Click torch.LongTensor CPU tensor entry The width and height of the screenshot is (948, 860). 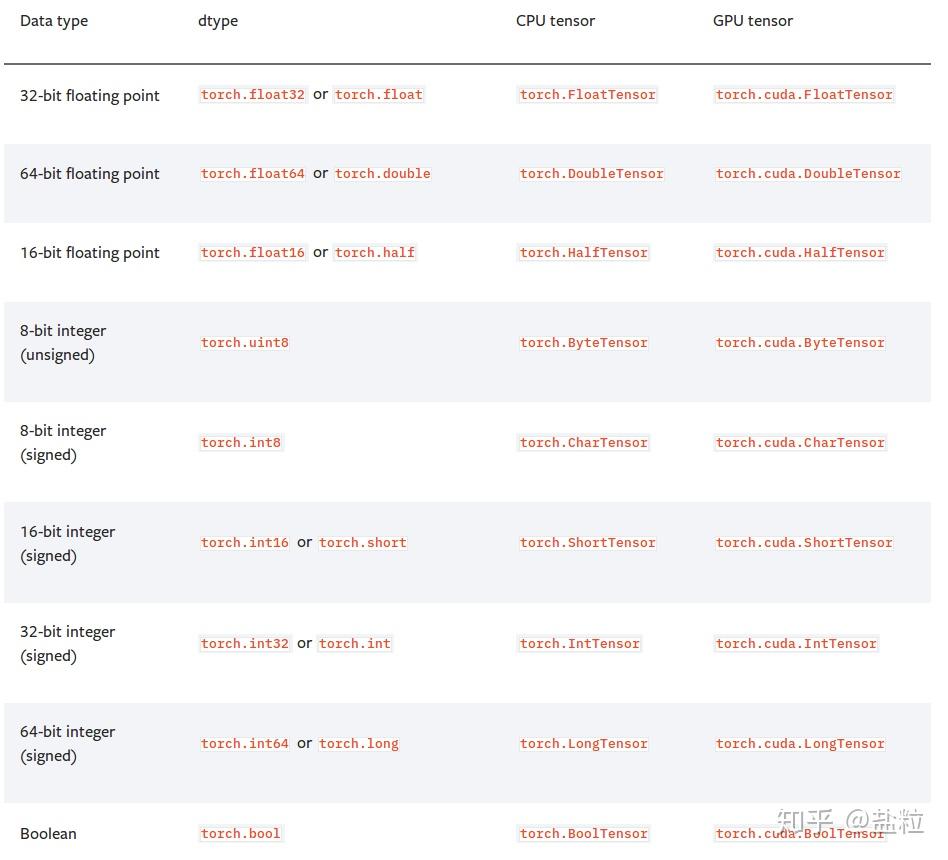pyautogui.click(x=584, y=744)
